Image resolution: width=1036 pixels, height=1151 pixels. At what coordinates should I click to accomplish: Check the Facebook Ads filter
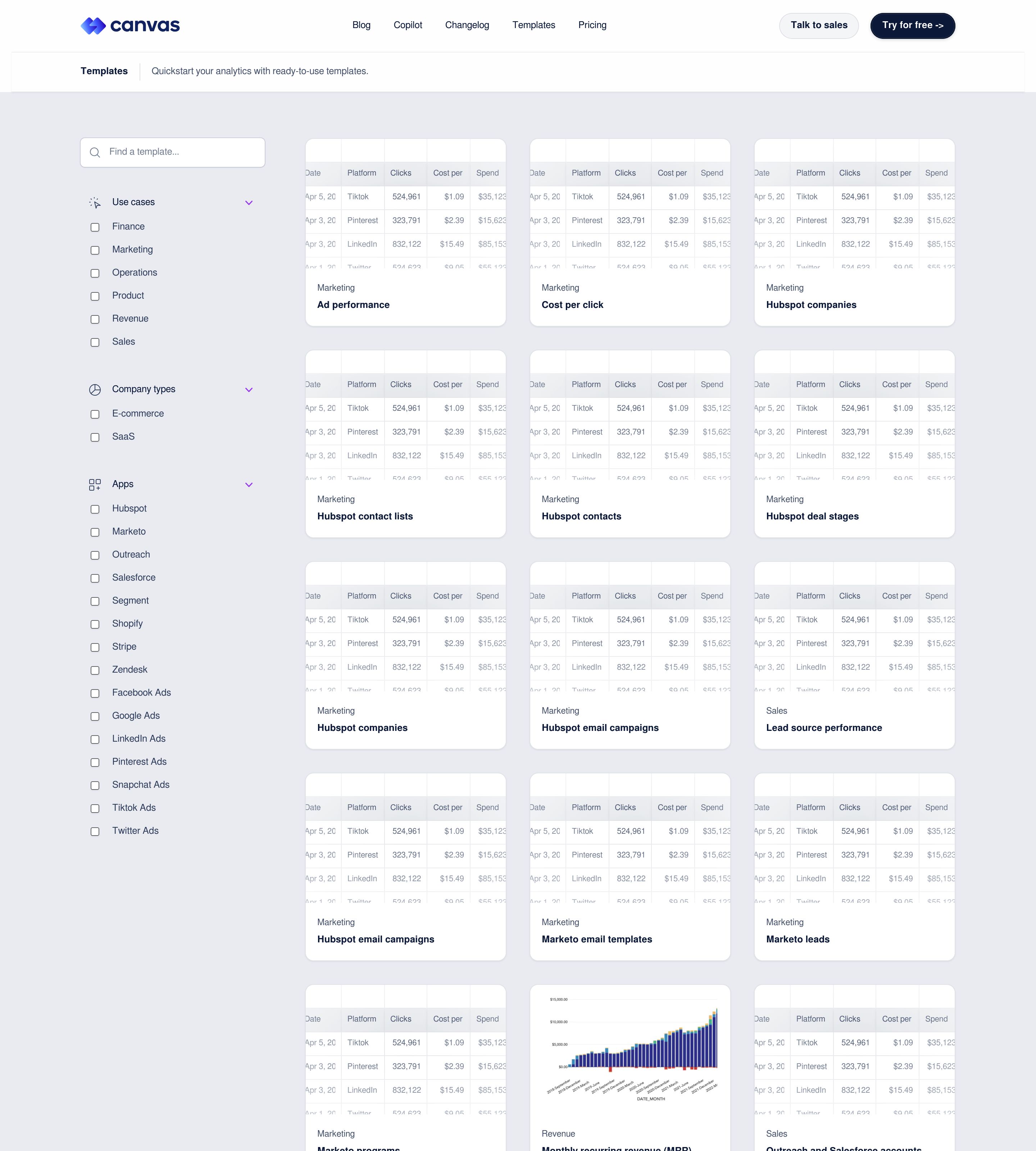(x=95, y=693)
